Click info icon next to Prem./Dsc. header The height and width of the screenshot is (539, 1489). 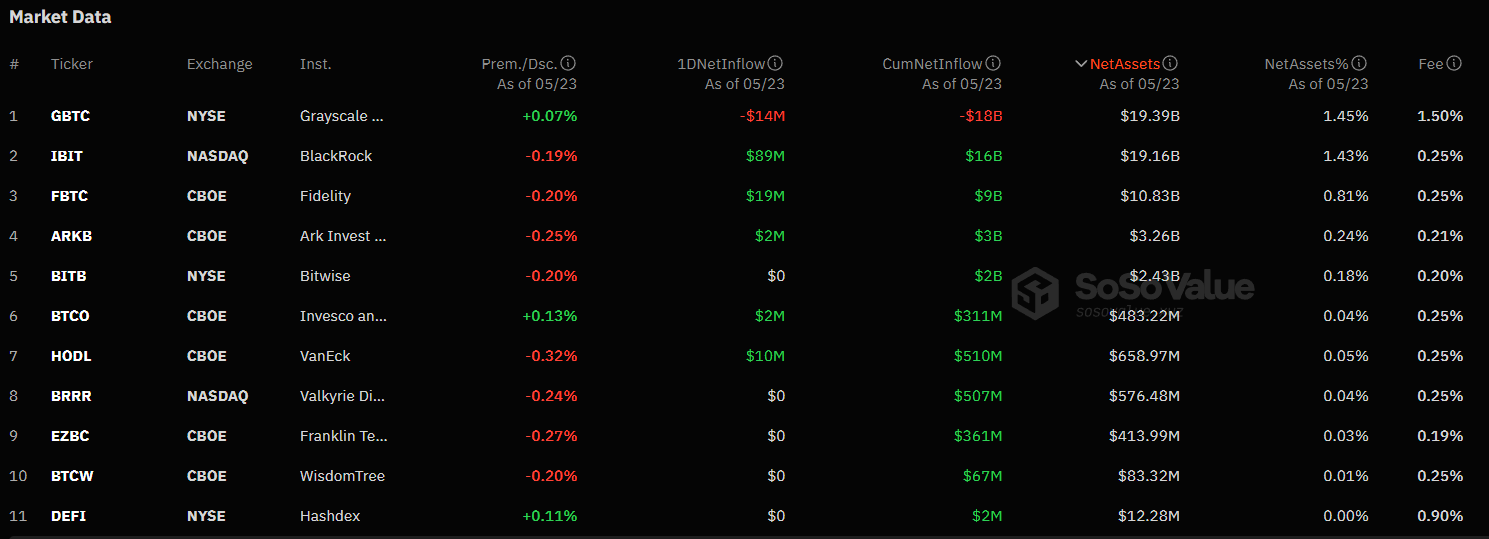click(x=569, y=64)
